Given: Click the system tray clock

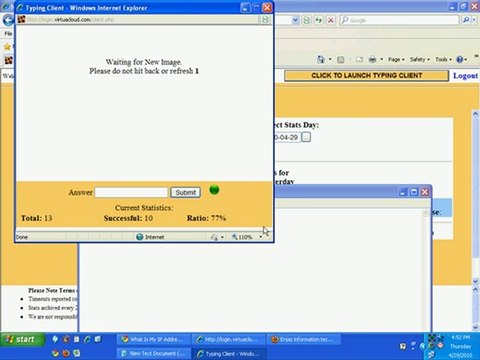Looking at the screenshot, I should tap(460, 346).
